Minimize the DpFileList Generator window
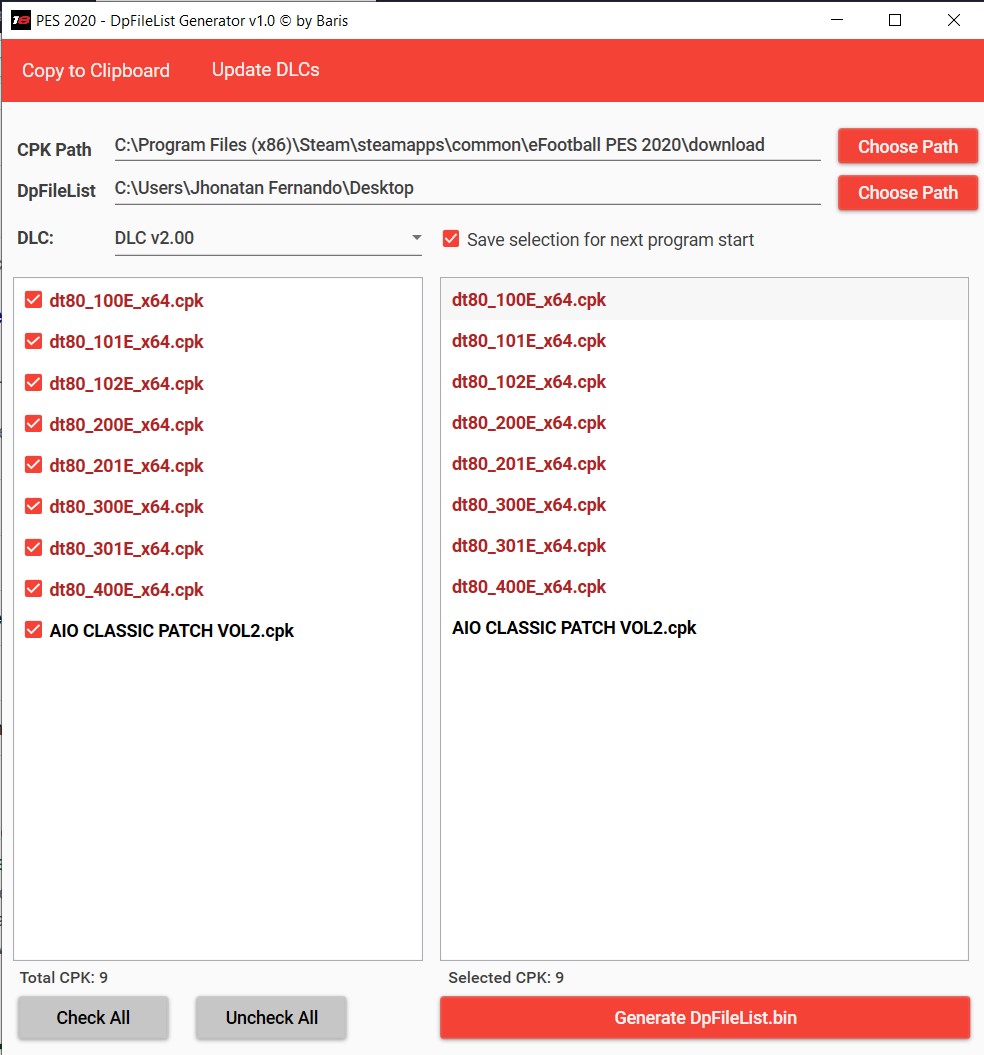Viewport: 984px width, 1055px height. pos(837,20)
